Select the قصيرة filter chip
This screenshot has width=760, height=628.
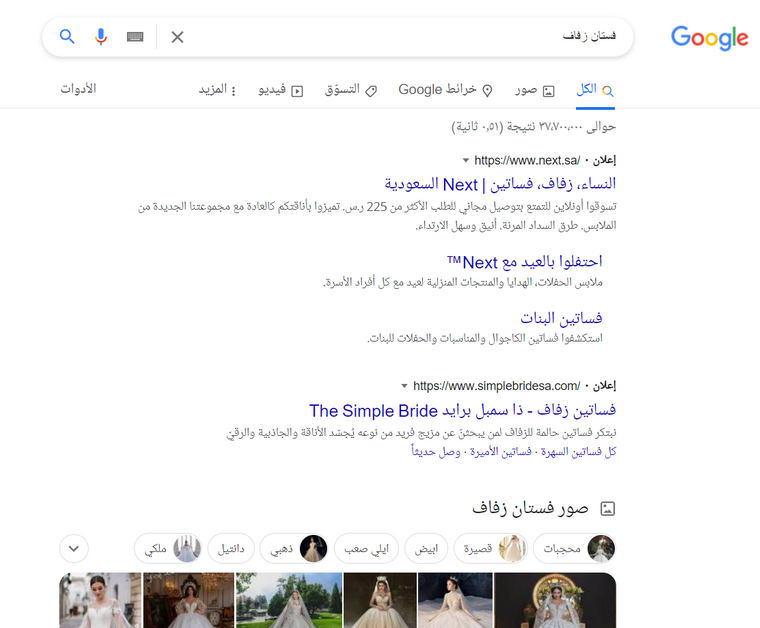pyautogui.click(x=491, y=549)
